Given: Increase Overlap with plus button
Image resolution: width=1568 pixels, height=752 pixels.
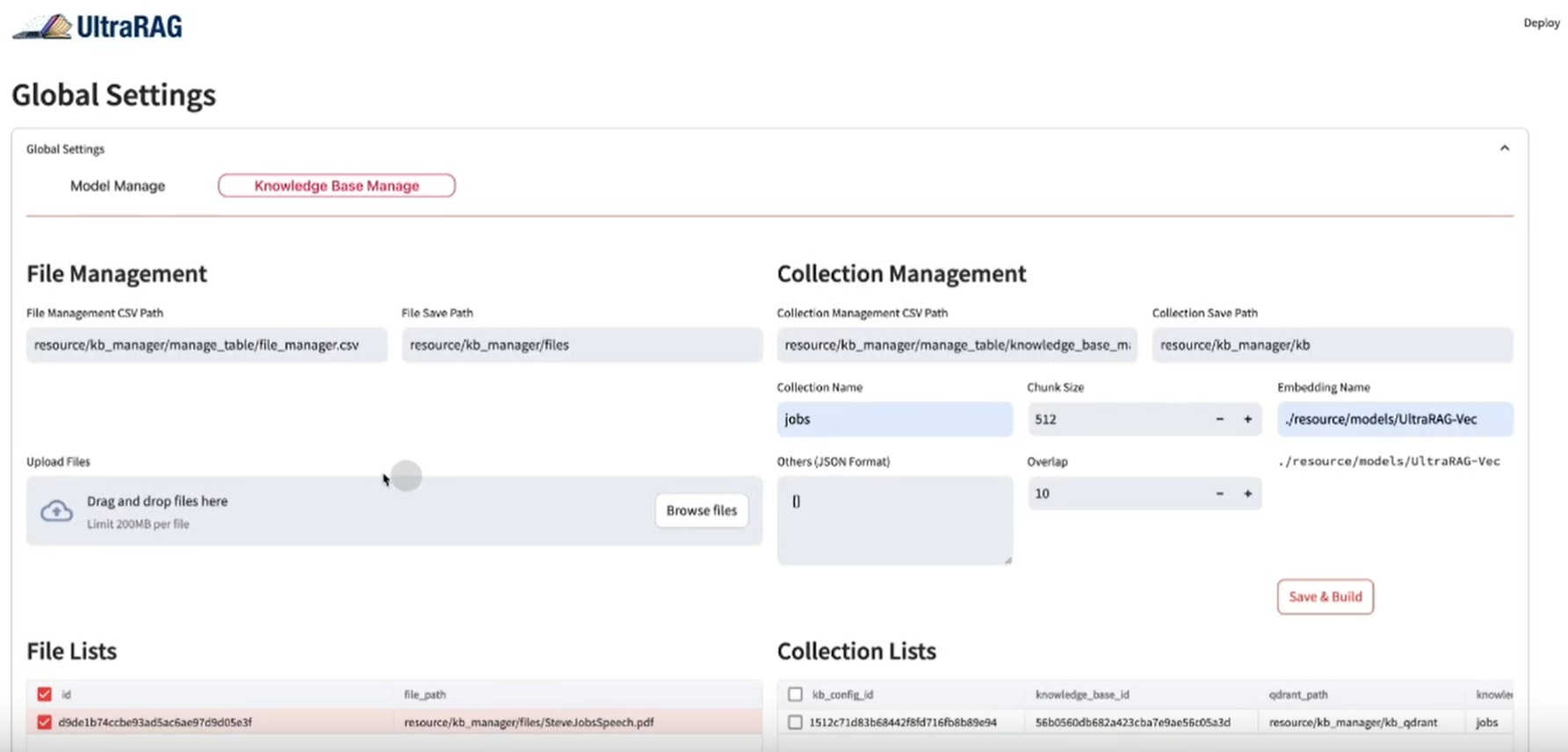Looking at the screenshot, I should (x=1247, y=494).
